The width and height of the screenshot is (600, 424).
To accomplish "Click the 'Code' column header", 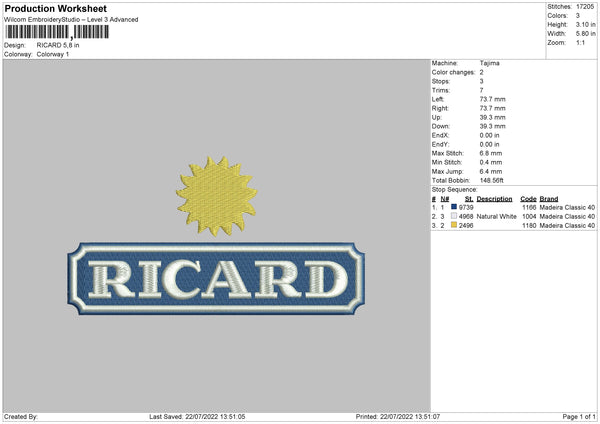I will pyautogui.click(x=528, y=199).
